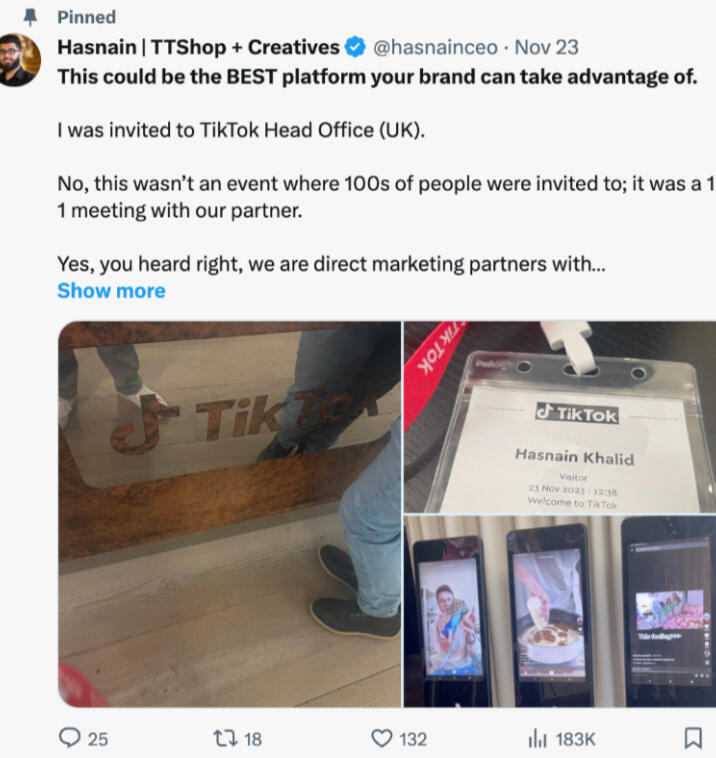Open the visitor badge photo

[x=560, y=417]
